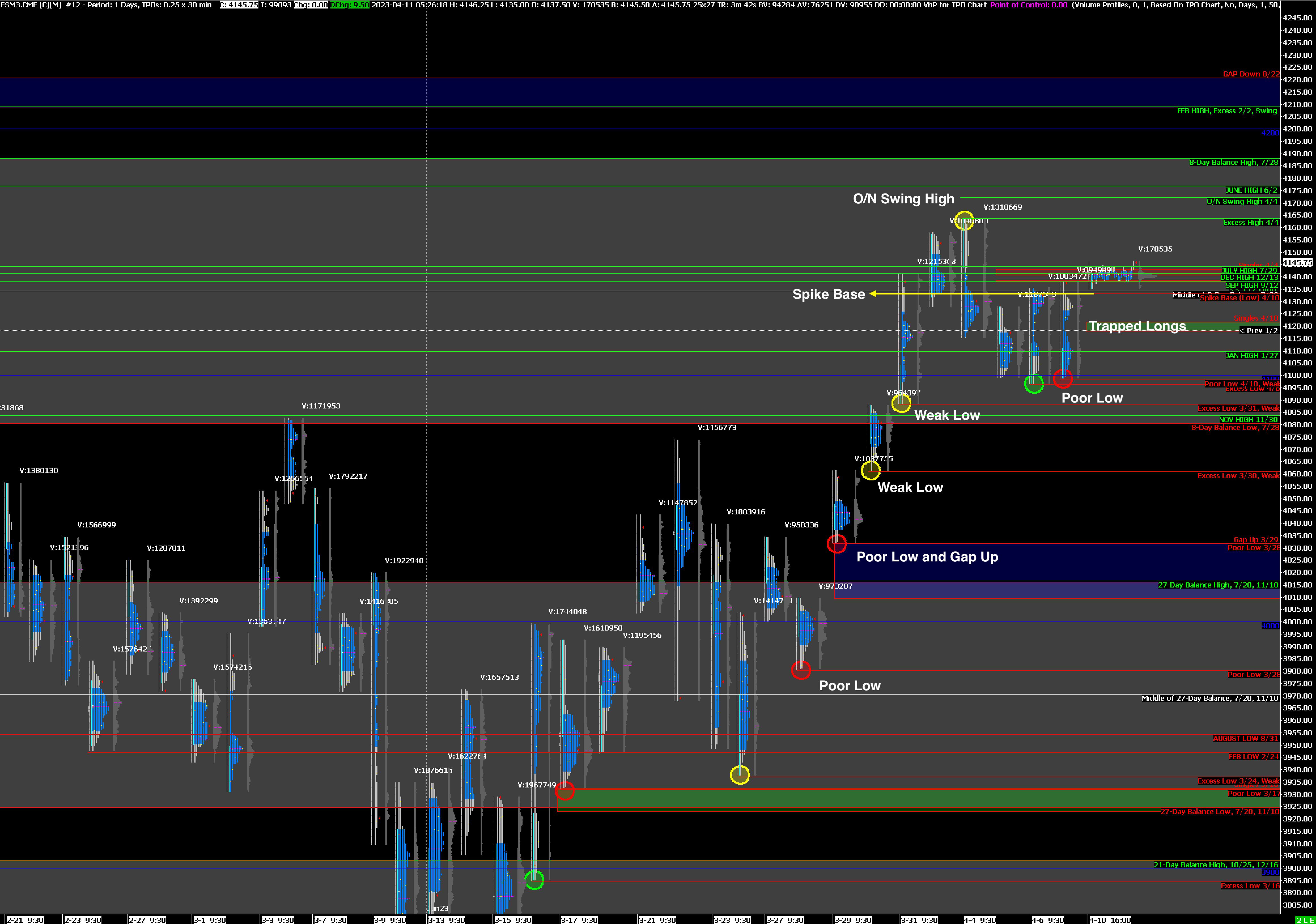Click the '3-17 9:30' date label
The height and width of the screenshot is (924, 1316).
[x=579, y=920]
